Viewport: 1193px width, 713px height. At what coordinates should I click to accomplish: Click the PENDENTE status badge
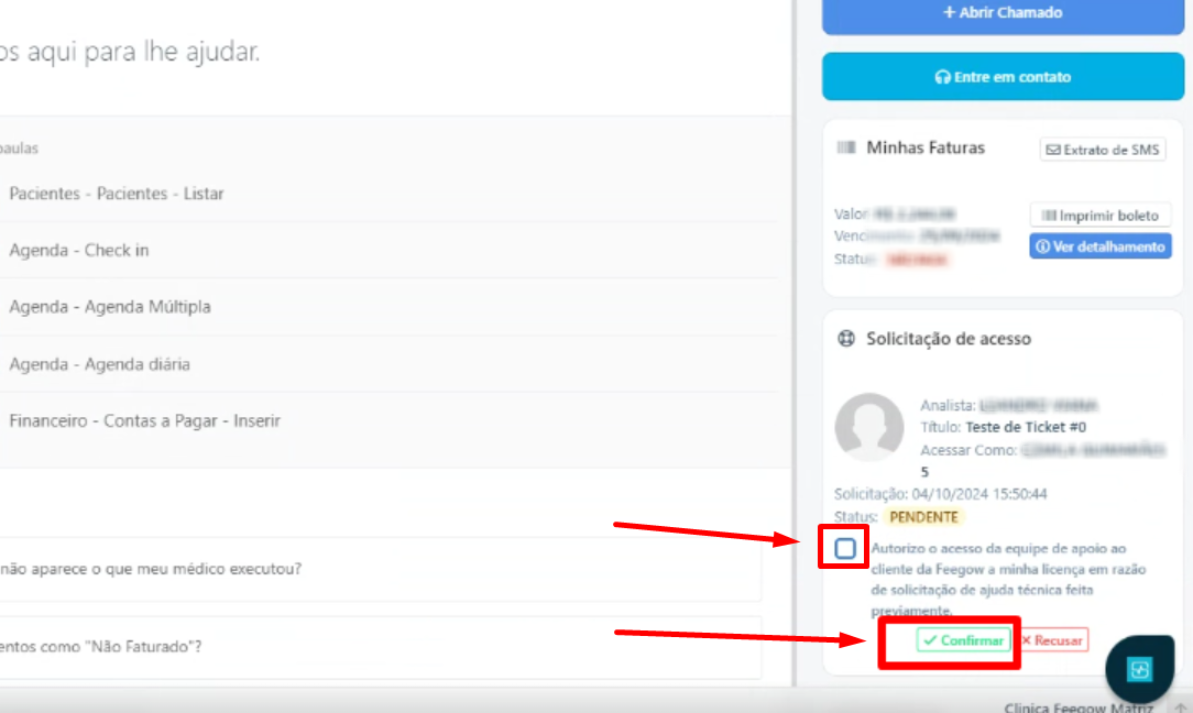[x=924, y=517]
